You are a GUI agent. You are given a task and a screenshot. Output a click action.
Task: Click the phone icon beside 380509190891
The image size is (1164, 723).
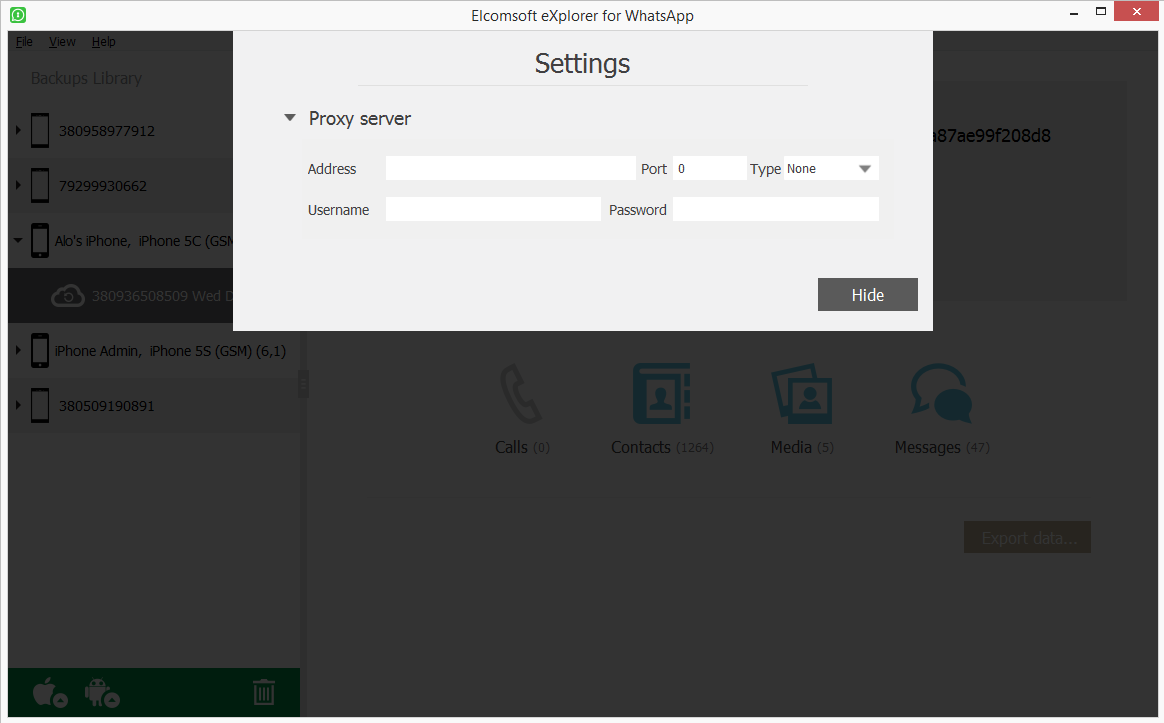pos(40,405)
